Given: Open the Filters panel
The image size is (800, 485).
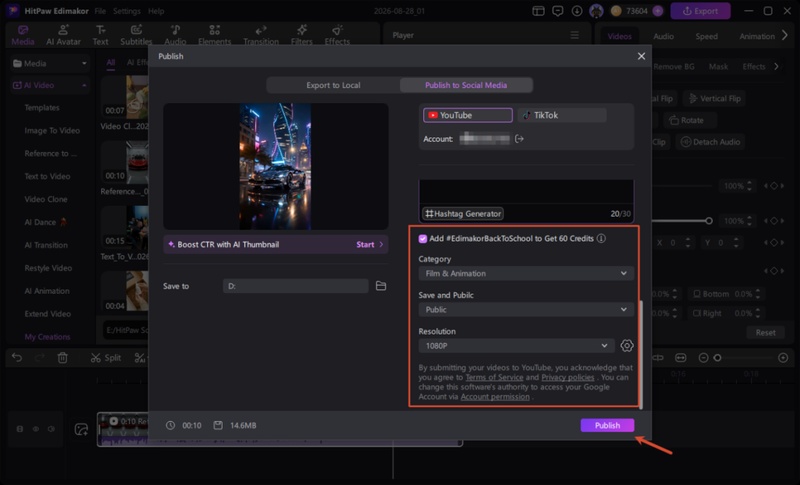Looking at the screenshot, I should click(x=302, y=35).
